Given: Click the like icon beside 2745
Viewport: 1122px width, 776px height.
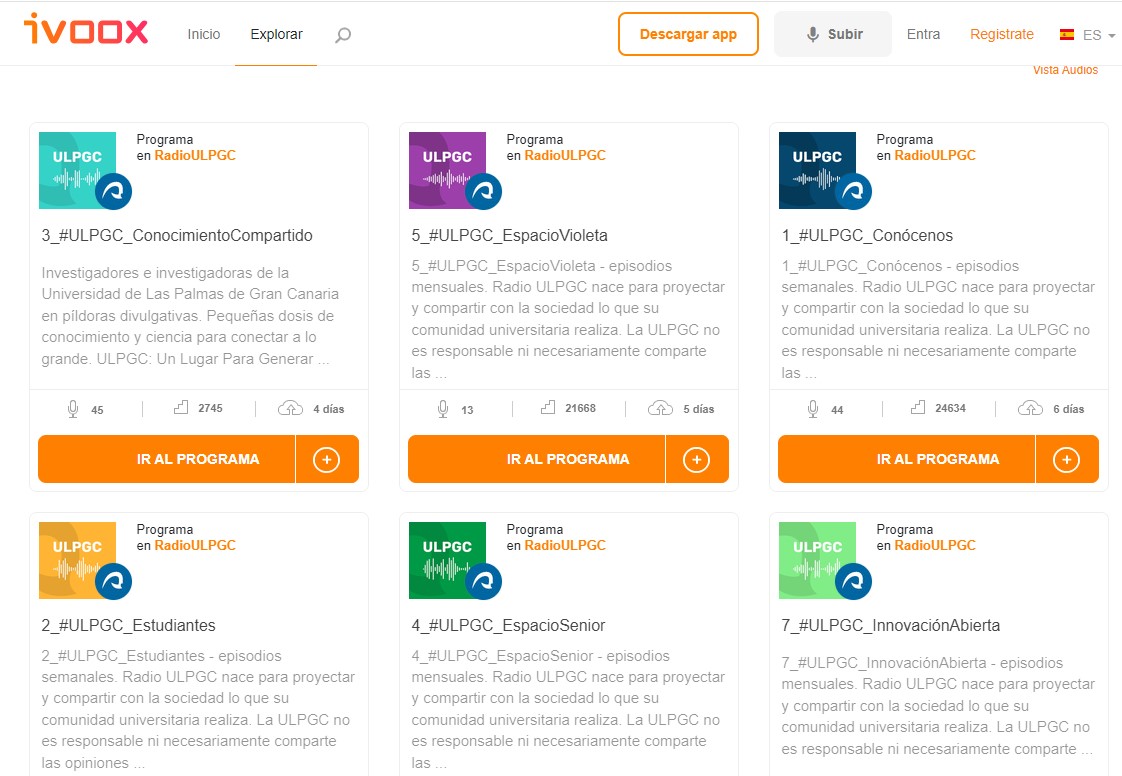Looking at the screenshot, I should [181, 407].
